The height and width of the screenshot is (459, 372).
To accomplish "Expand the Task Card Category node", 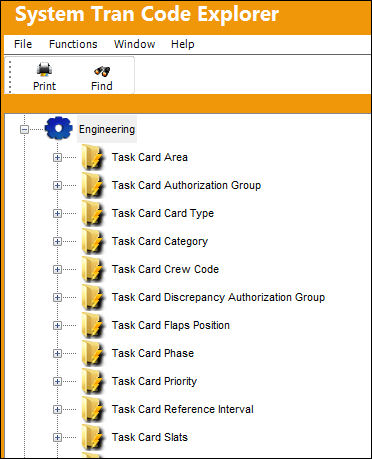I will pos(57,241).
